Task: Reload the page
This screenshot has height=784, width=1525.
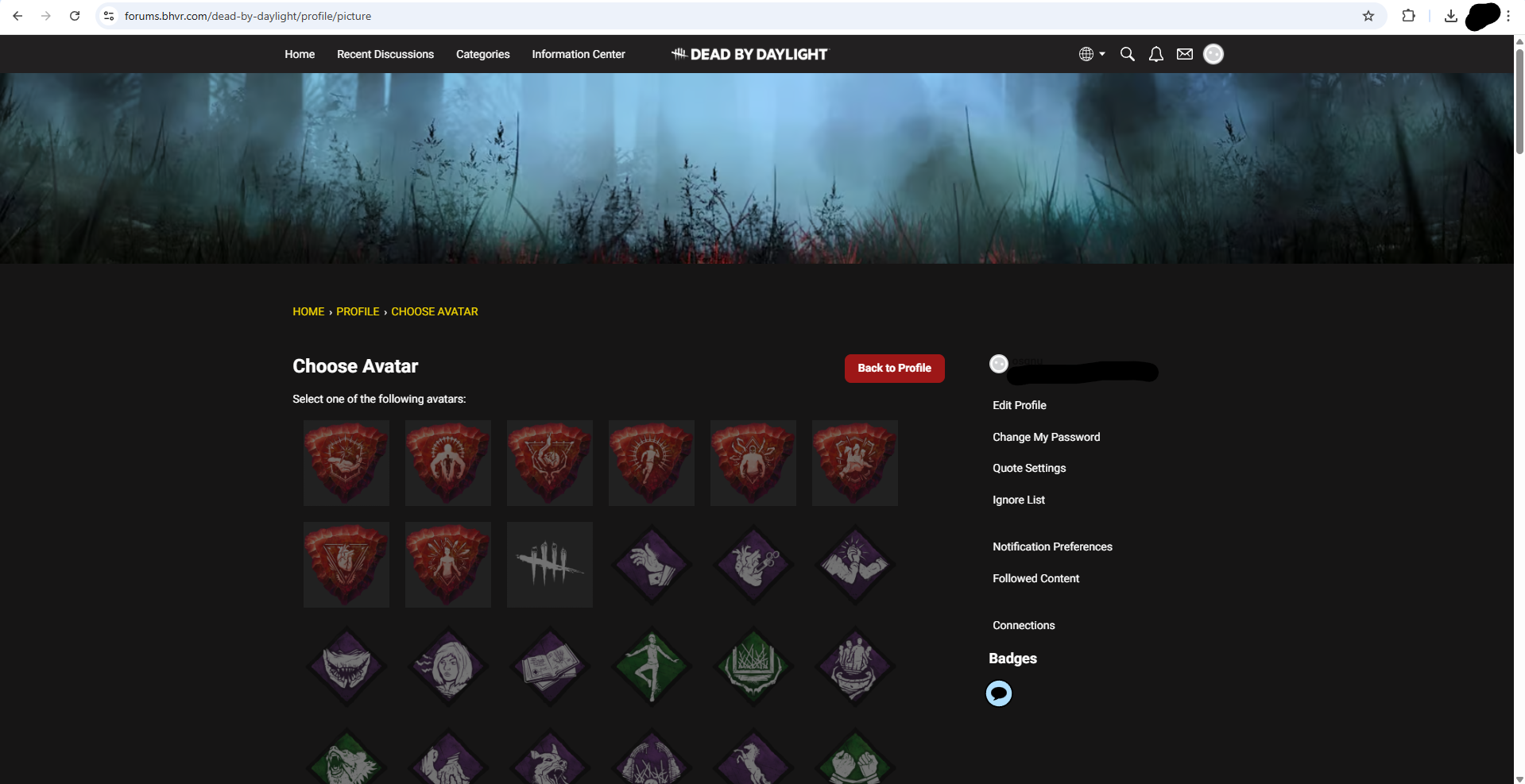Action: pyautogui.click(x=75, y=16)
